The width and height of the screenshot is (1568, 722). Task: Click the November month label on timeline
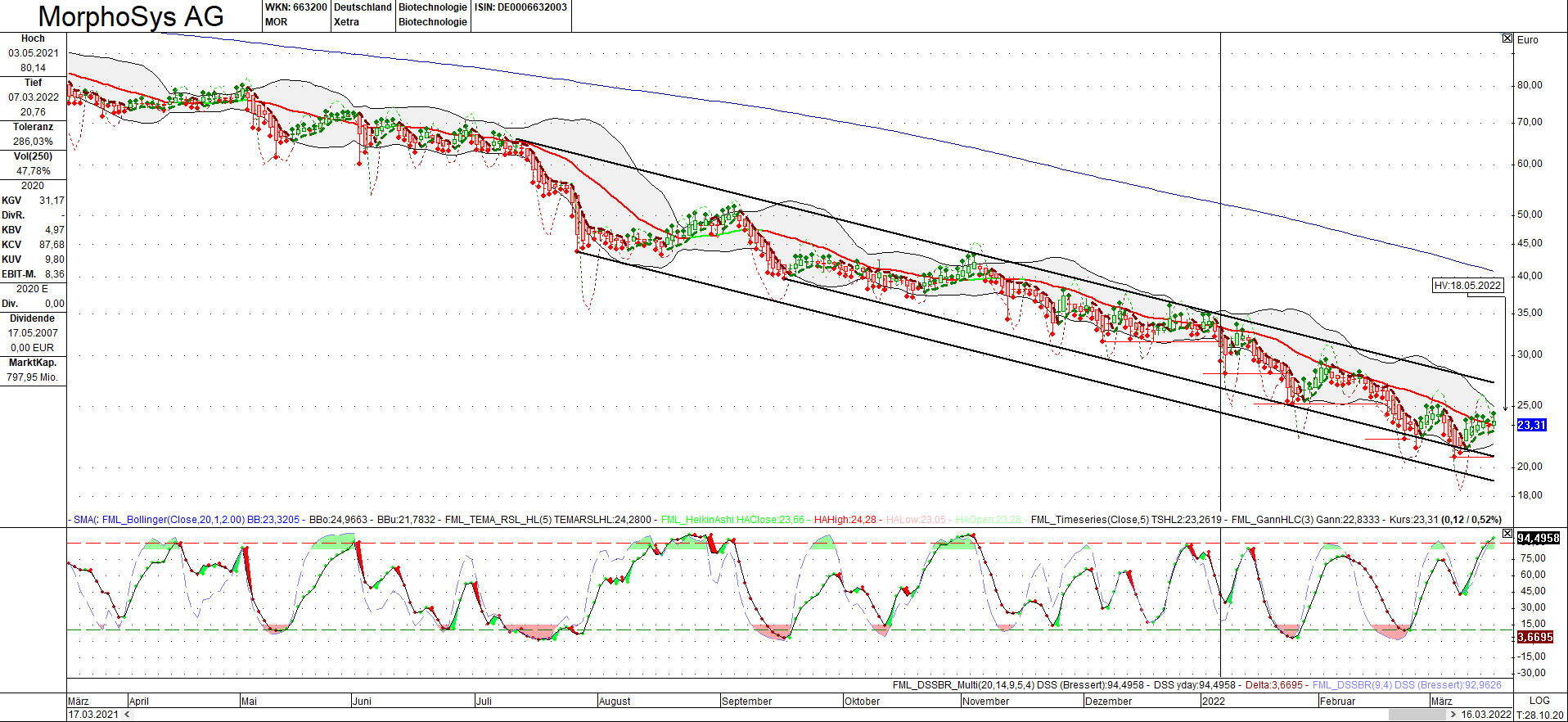tap(986, 702)
